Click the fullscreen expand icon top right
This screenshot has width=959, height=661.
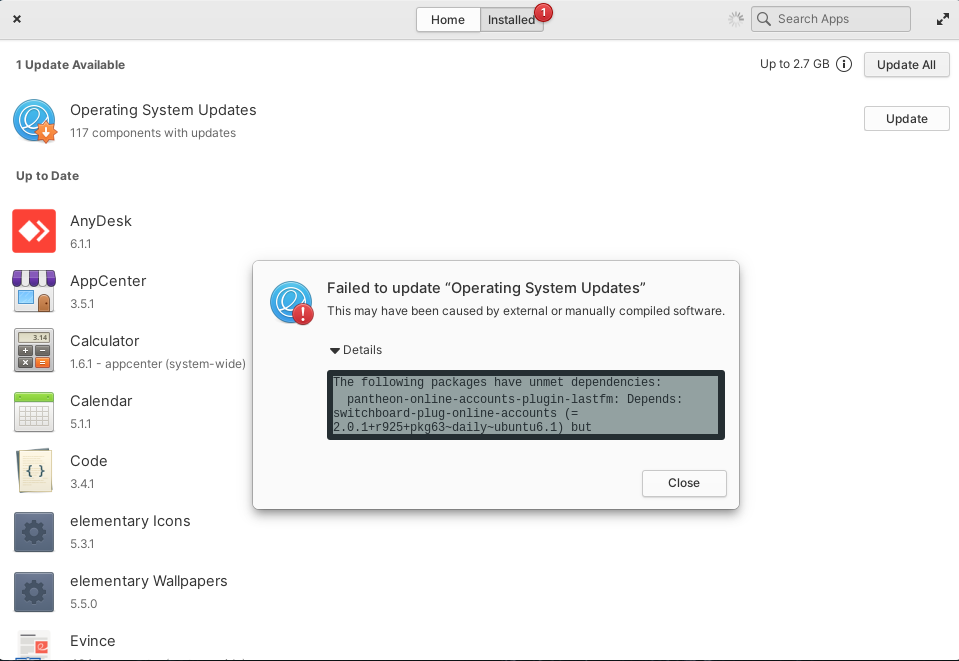coord(941,18)
